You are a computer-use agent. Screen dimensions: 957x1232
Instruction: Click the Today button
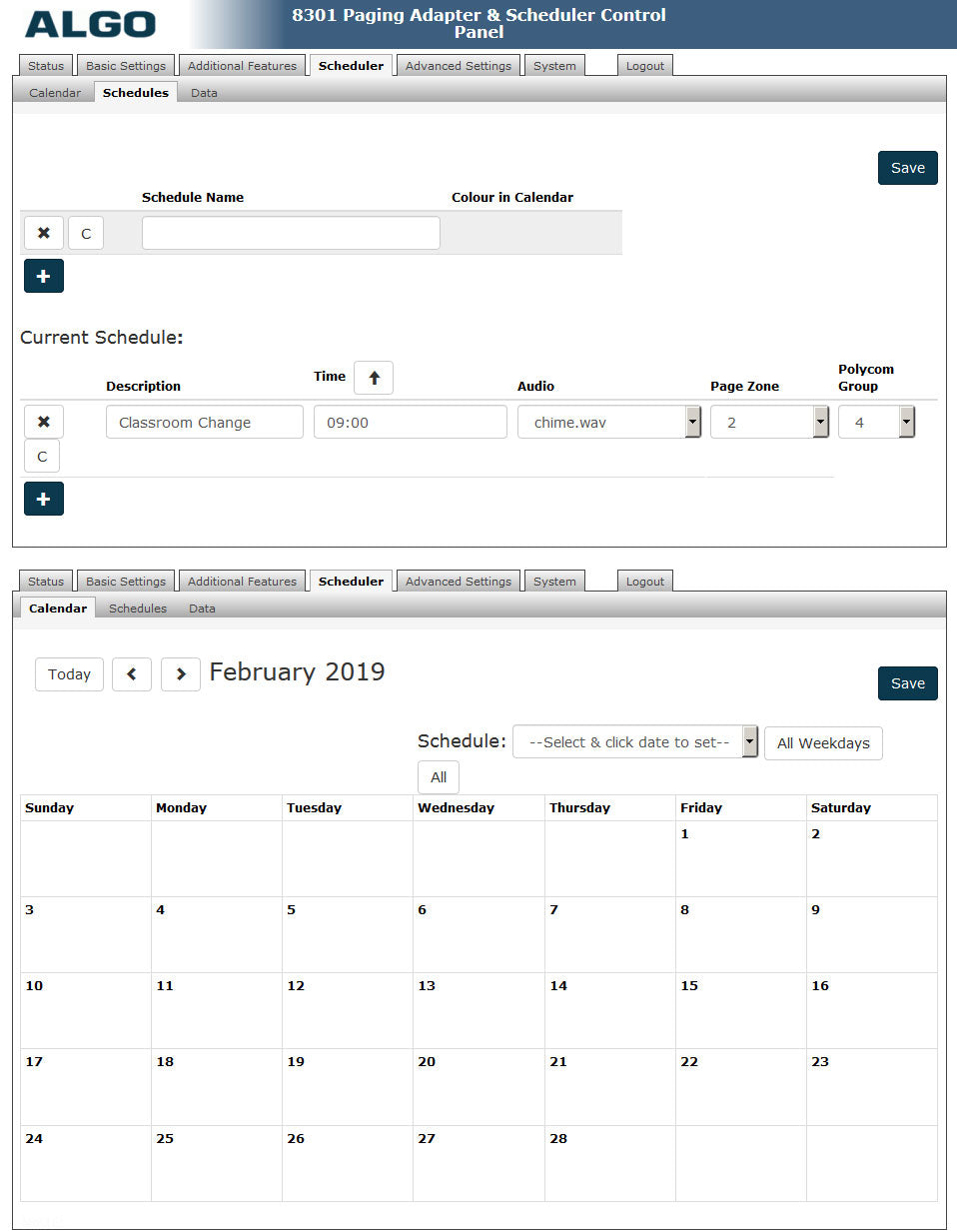(69, 674)
